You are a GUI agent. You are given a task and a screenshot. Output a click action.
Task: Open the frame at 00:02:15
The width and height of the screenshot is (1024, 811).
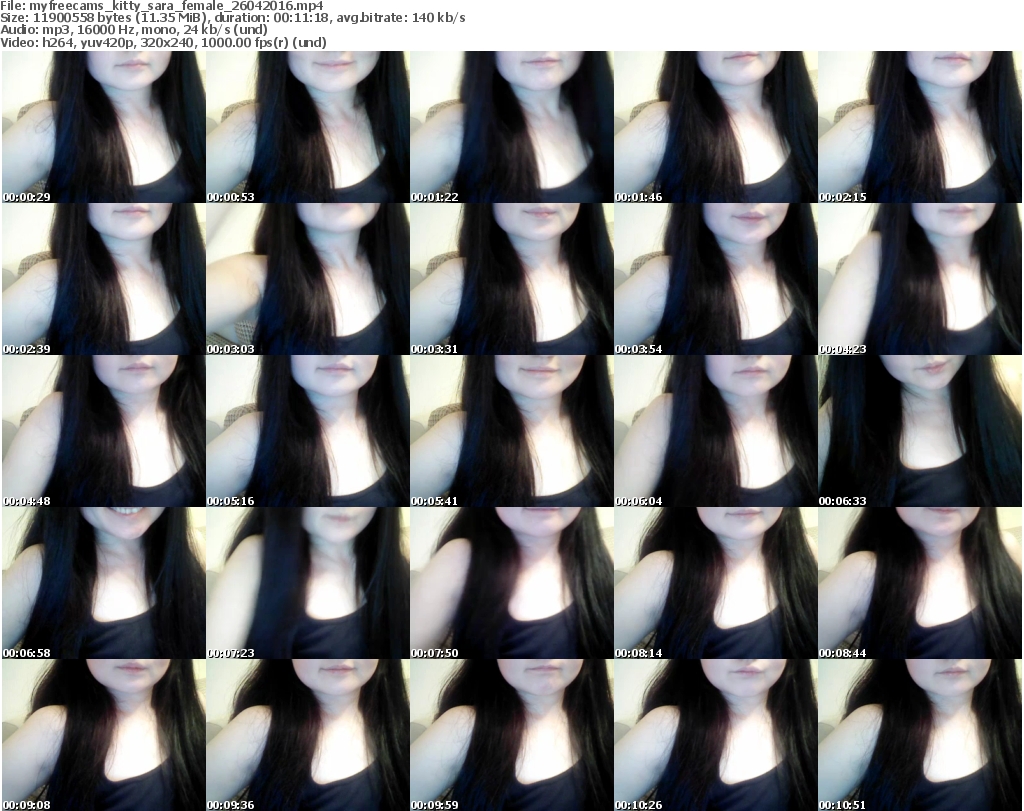(x=920, y=127)
